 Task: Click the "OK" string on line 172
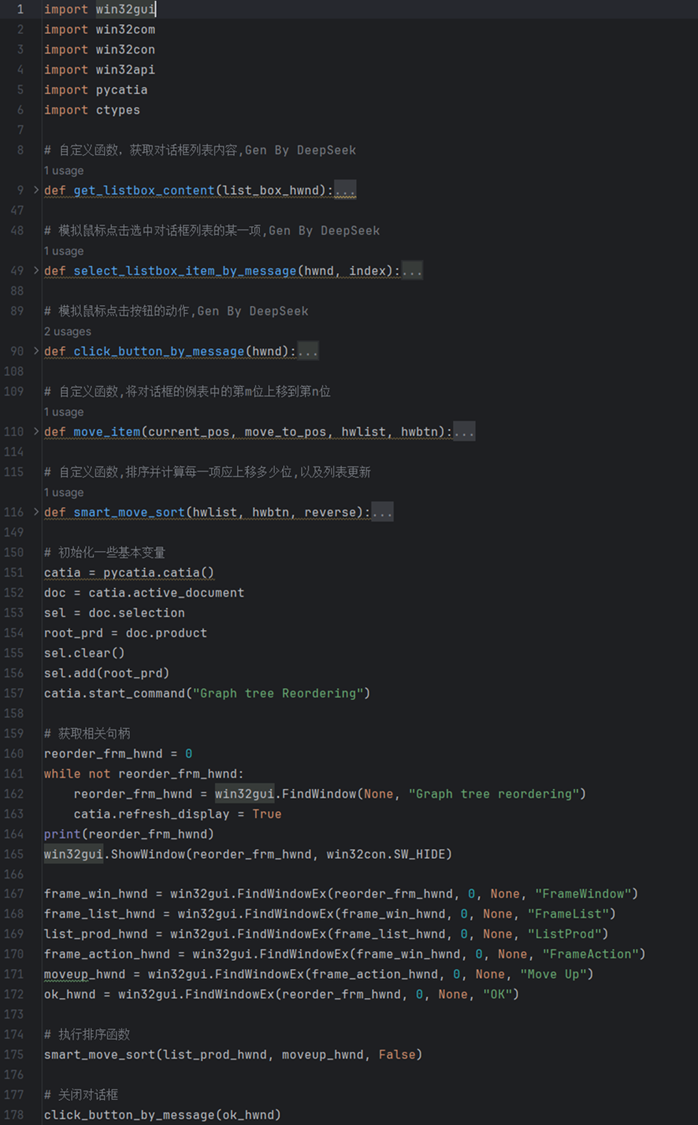tap(497, 994)
